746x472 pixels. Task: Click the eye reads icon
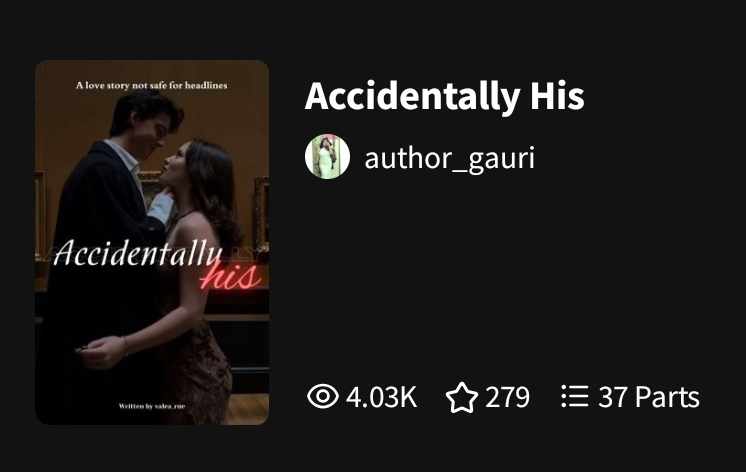[x=323, y=396]
